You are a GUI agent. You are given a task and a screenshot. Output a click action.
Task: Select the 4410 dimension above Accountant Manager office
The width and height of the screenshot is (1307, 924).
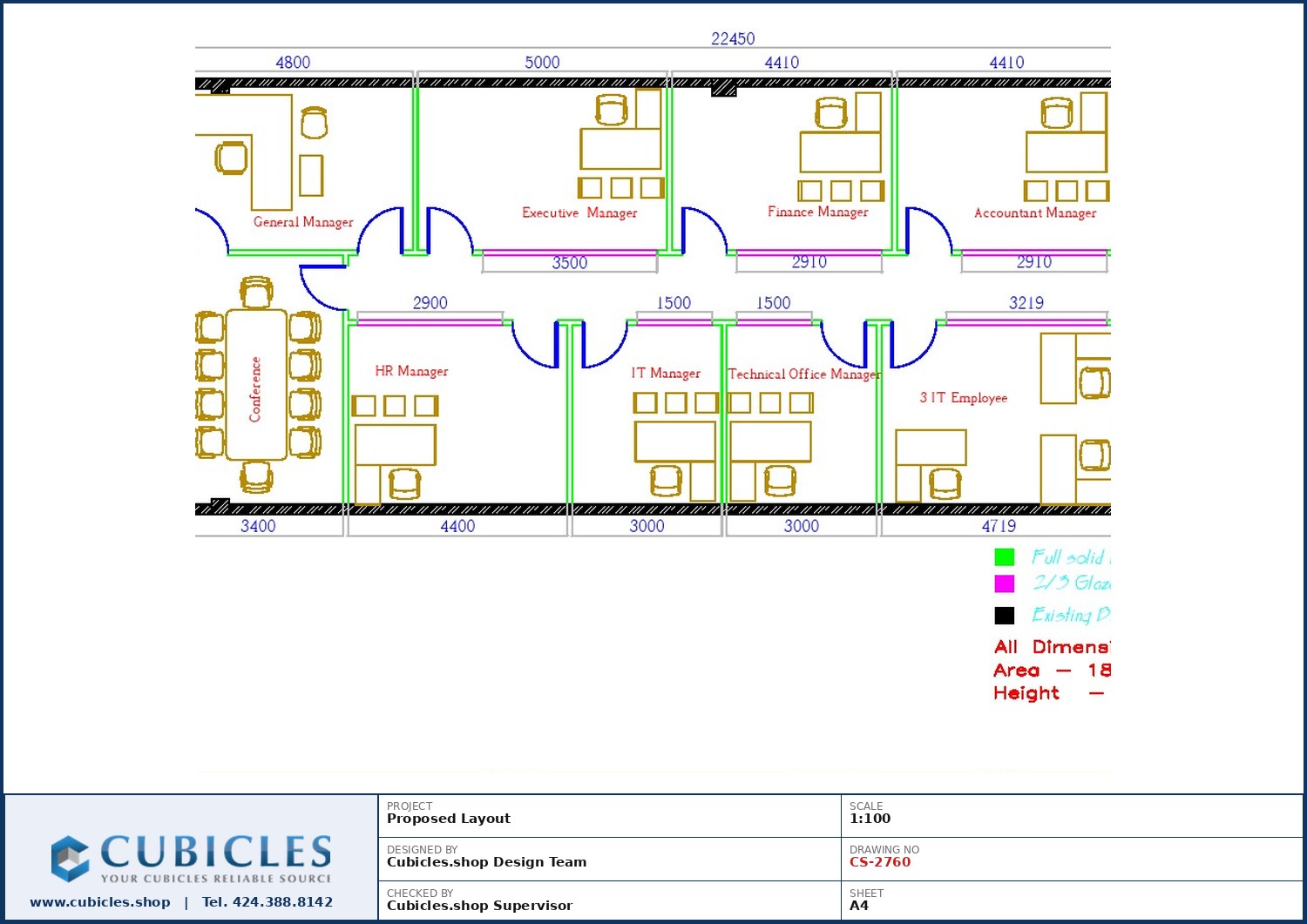click(1006, 62)
